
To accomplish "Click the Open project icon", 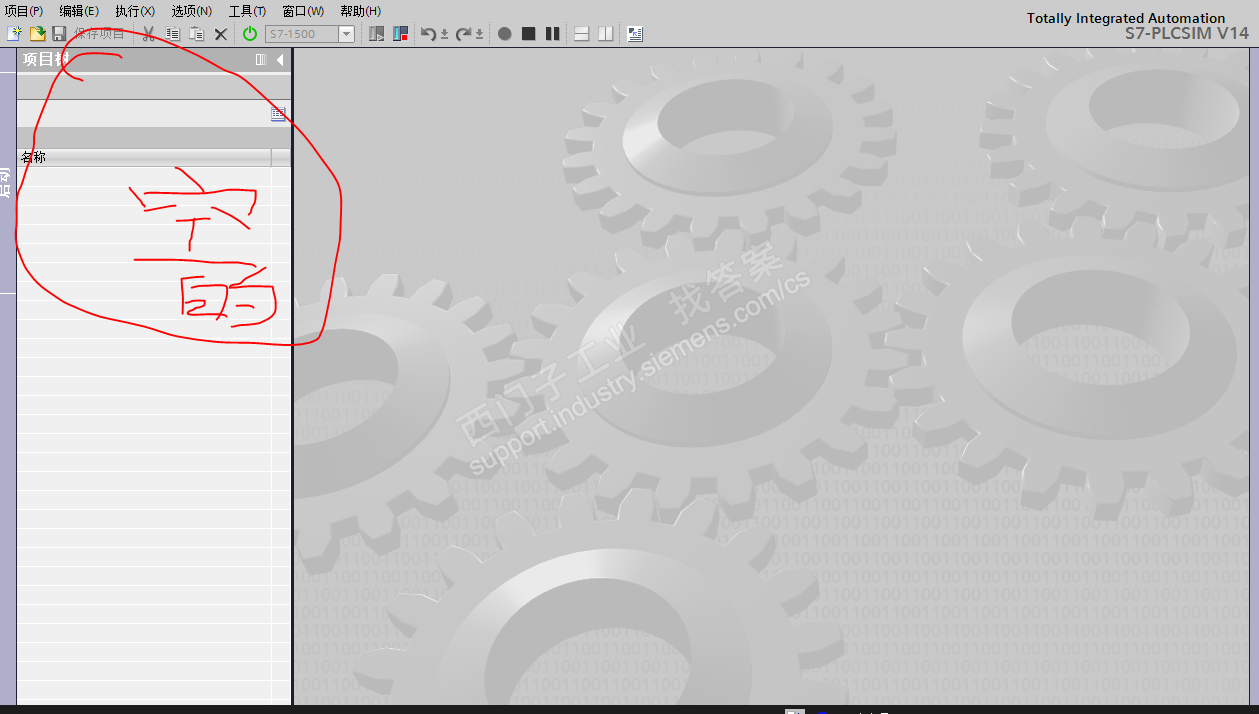I will point(37,34).
